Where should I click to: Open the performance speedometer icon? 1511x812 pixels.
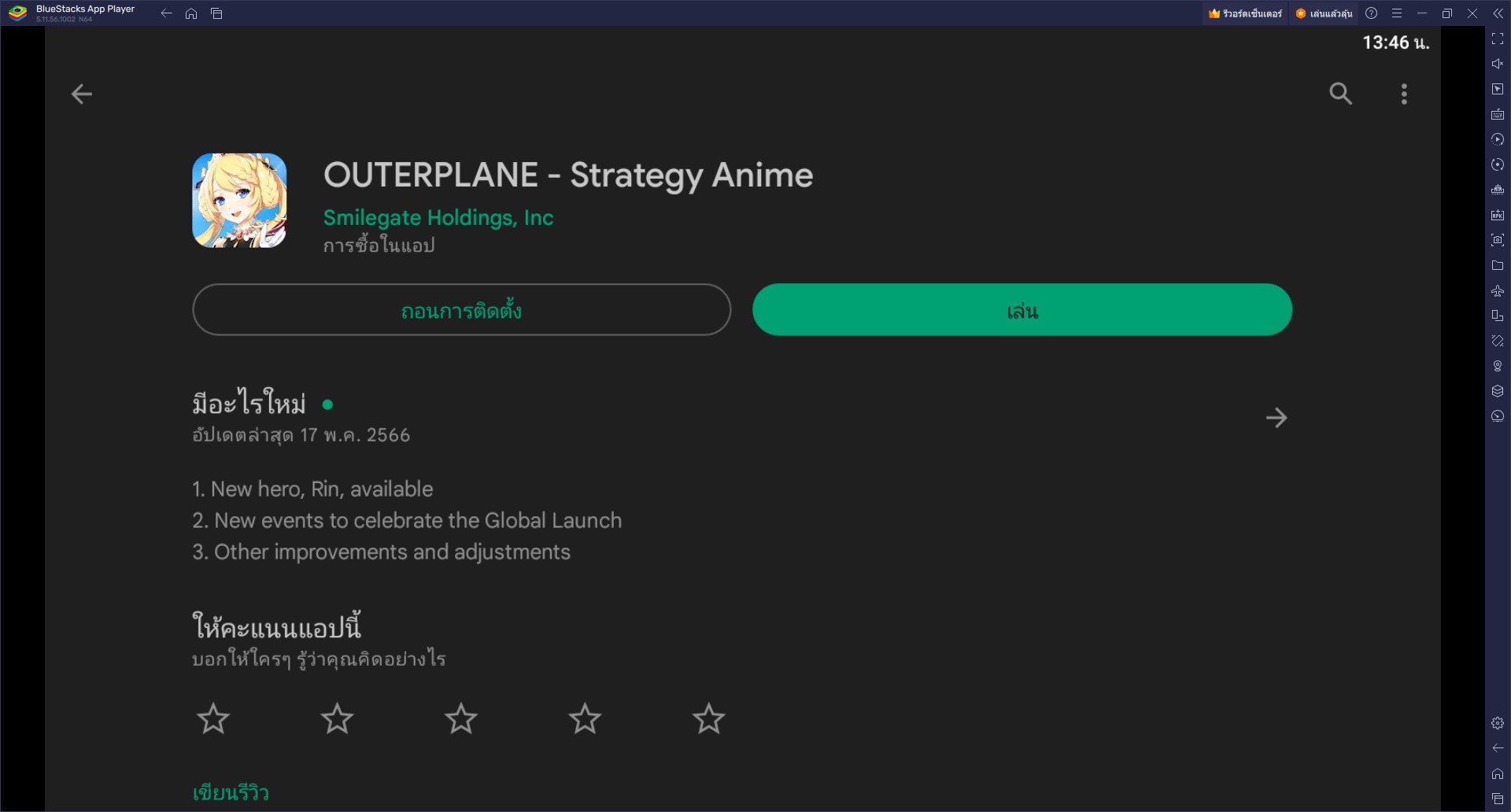pyautogui.click(x=1498, y=416)
